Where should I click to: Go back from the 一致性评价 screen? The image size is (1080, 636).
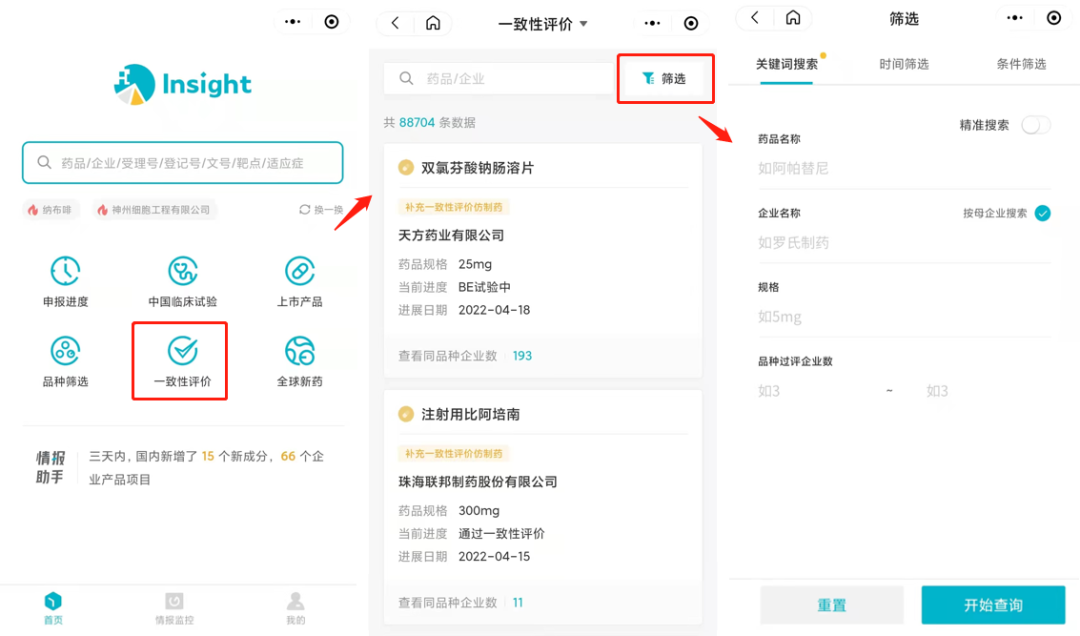pyautogui.click(x=395, y=23)
